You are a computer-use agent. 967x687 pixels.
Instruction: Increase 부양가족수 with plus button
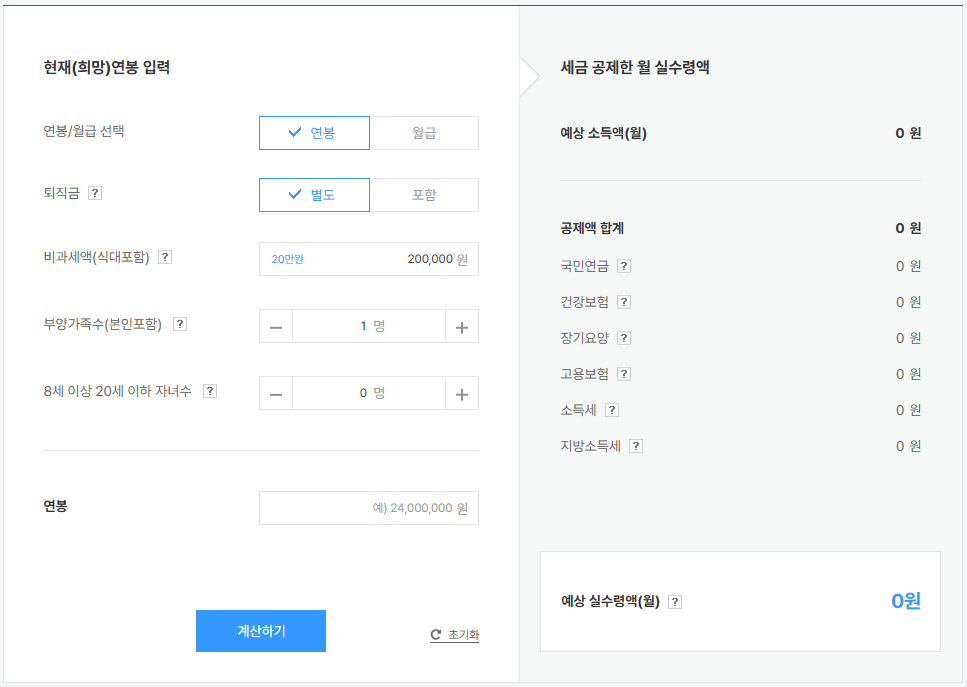(x=461, y=325)
